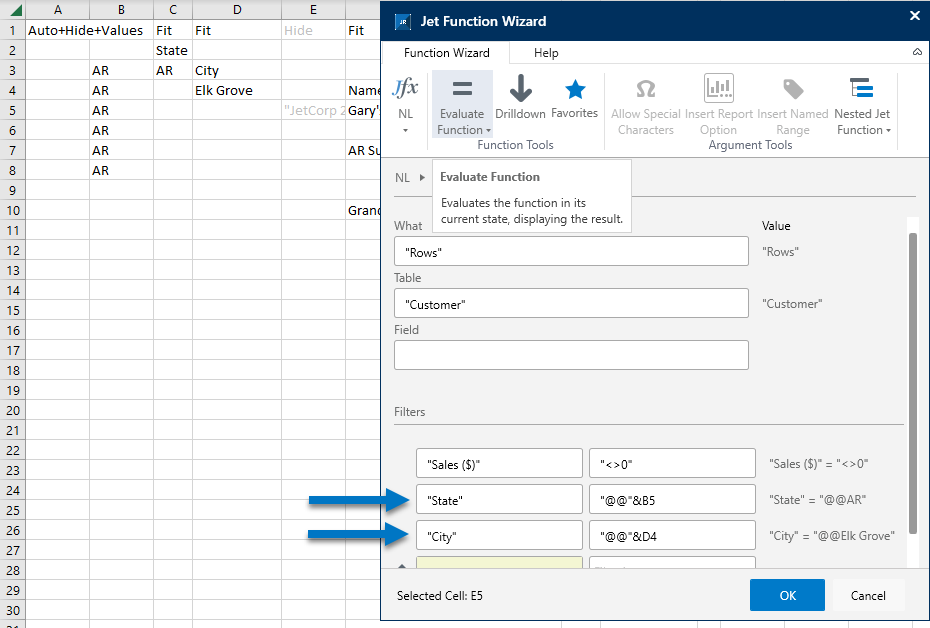Click the Cancel button
The width and height of the screenshot is (930, 628).
tap(868, 595)
